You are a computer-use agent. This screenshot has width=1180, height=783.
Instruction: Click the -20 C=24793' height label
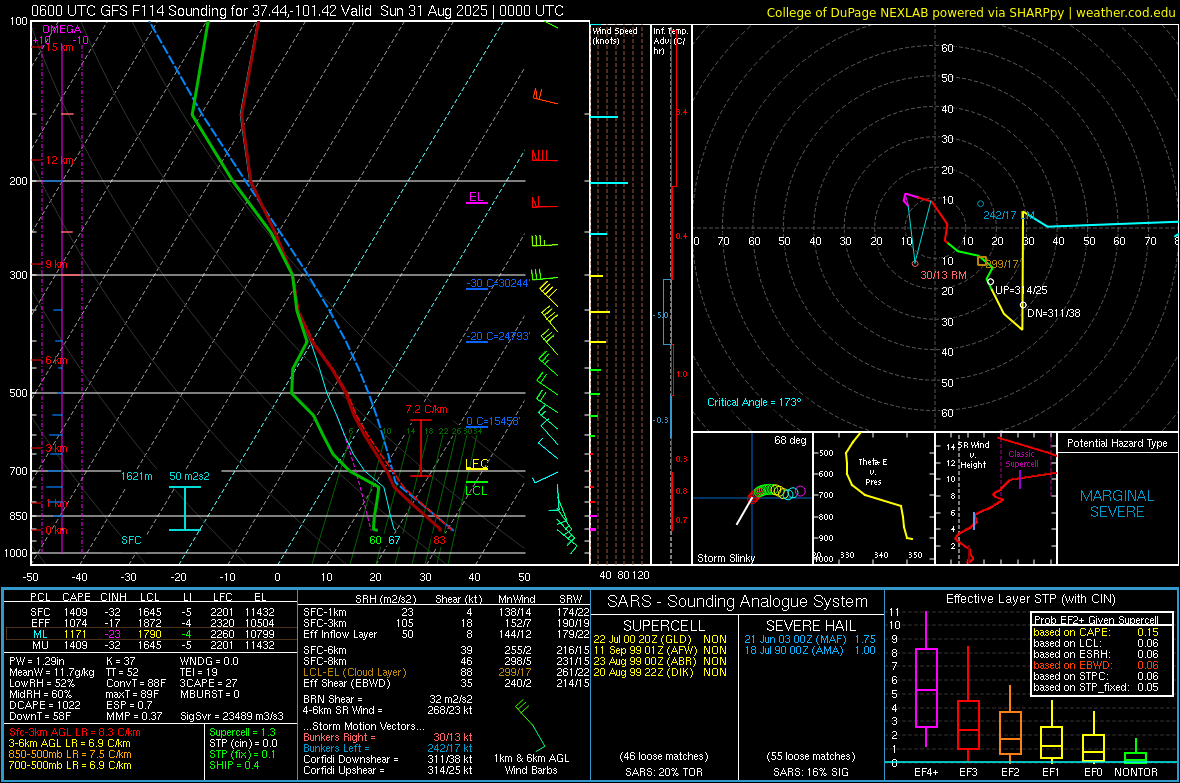[x=497, y=337]
